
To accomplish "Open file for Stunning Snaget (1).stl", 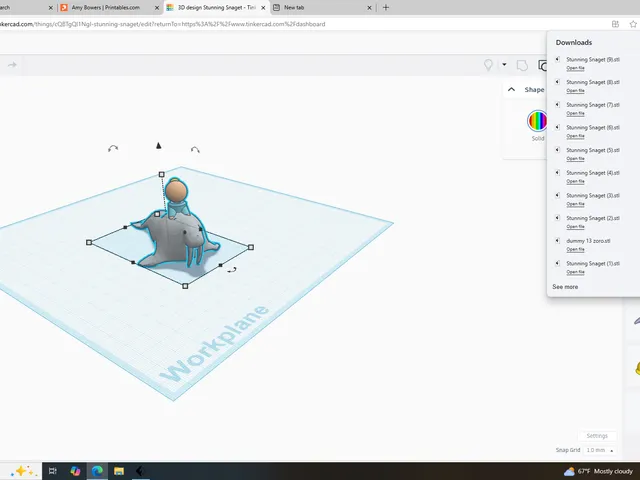I will pos(575,272).
